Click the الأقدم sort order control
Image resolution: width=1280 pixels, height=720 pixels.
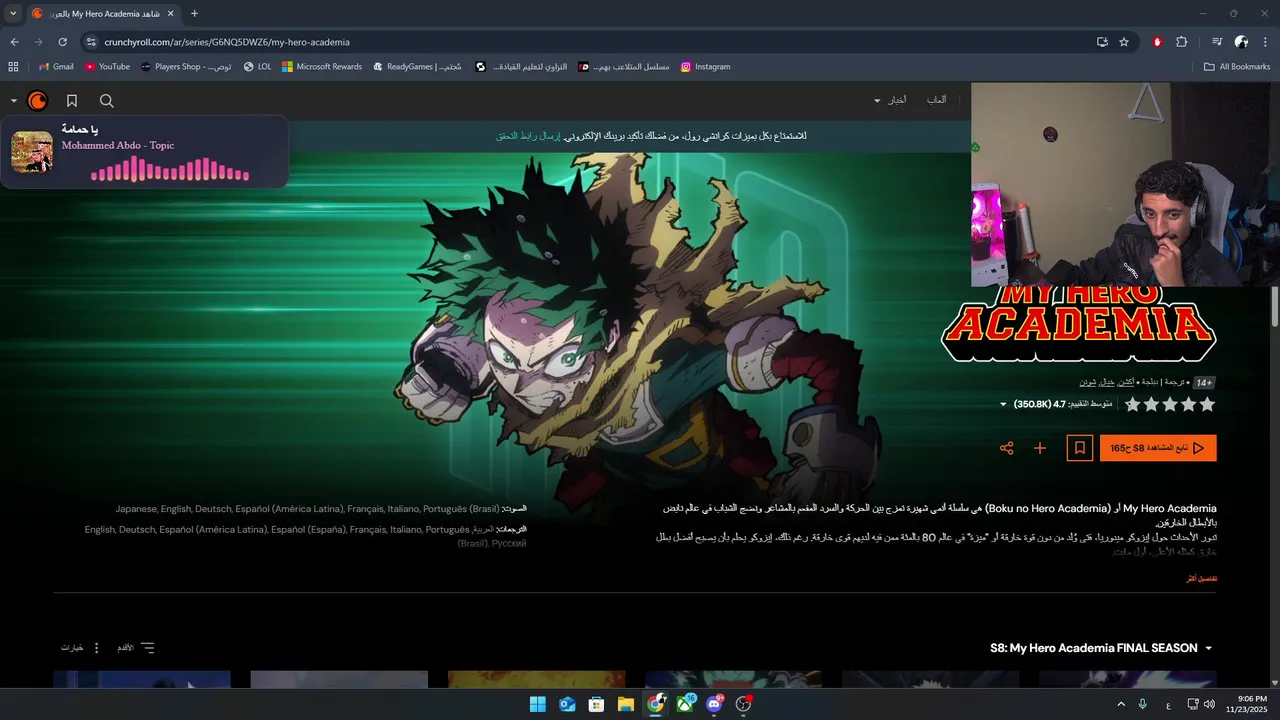pyautogui.click(x=136, y=648)
